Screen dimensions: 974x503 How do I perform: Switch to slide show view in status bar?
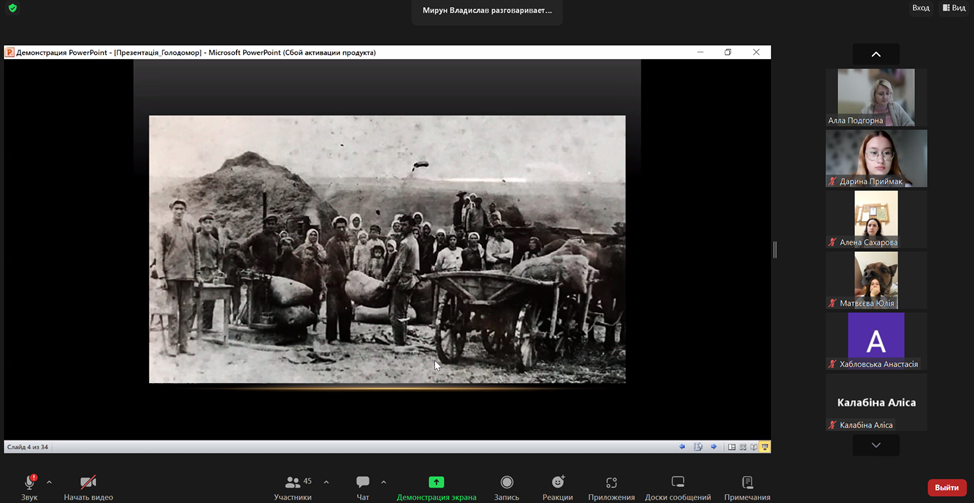[765, 447]
